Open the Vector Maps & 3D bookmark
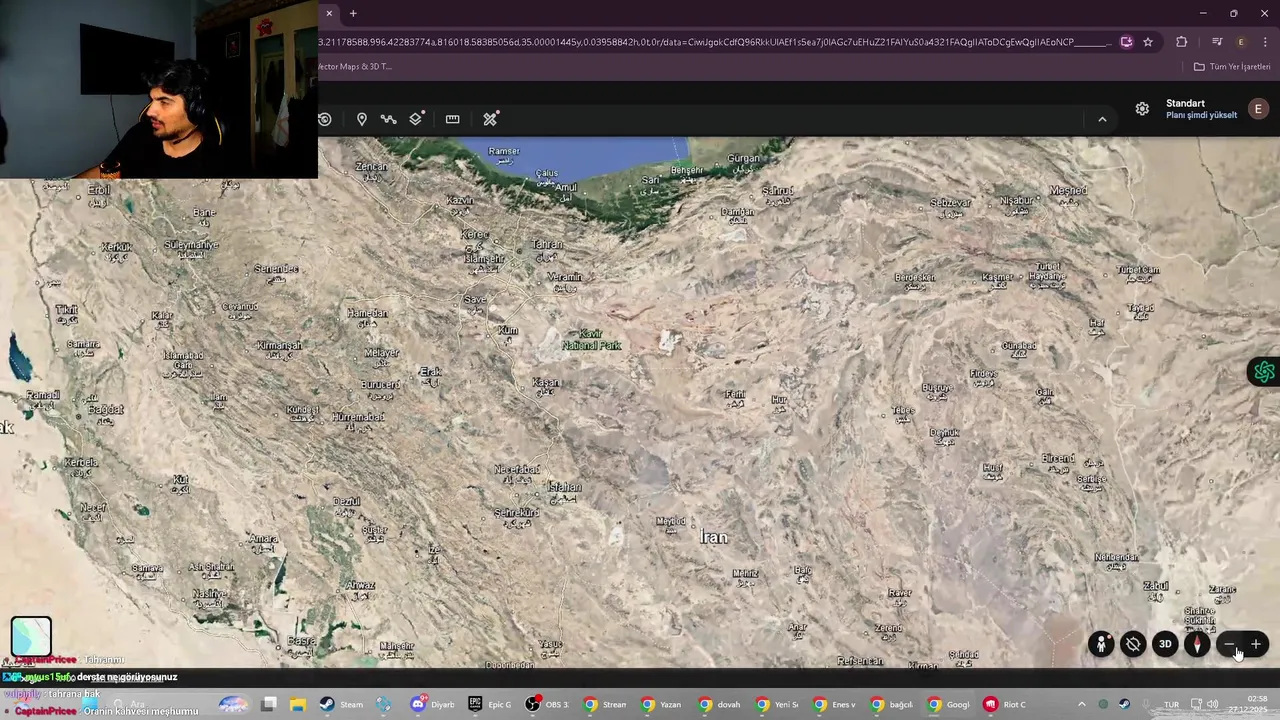This screenshot has width=1280, height=720. click(354, 67)
